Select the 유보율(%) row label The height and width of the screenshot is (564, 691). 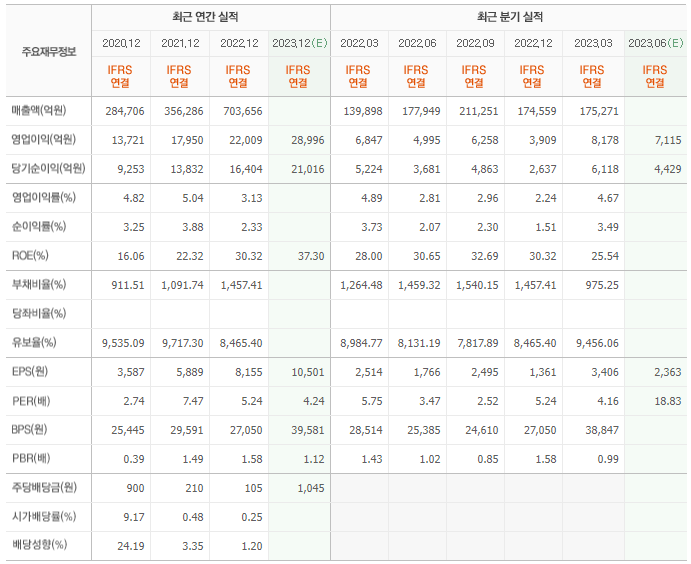34,343
